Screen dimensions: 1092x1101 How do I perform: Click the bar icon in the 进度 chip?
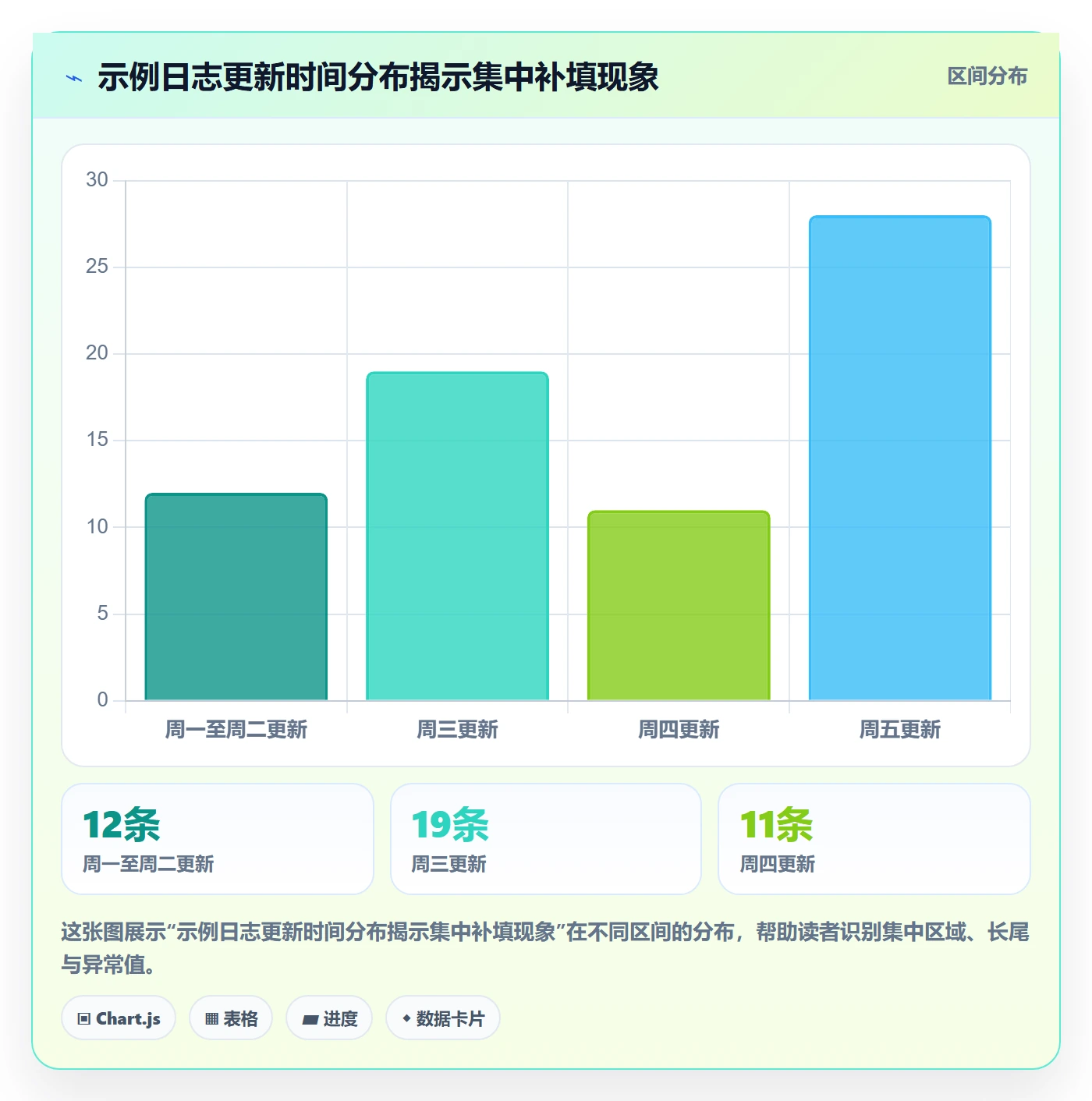pos(310,1019)
